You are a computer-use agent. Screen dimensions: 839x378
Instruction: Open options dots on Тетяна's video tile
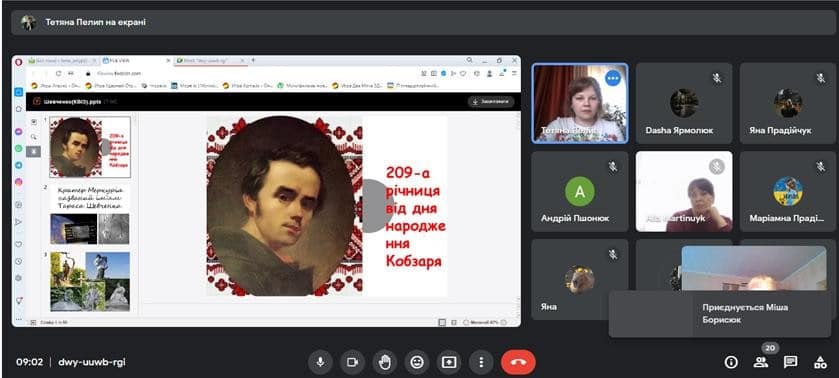[x=613, y=78]
